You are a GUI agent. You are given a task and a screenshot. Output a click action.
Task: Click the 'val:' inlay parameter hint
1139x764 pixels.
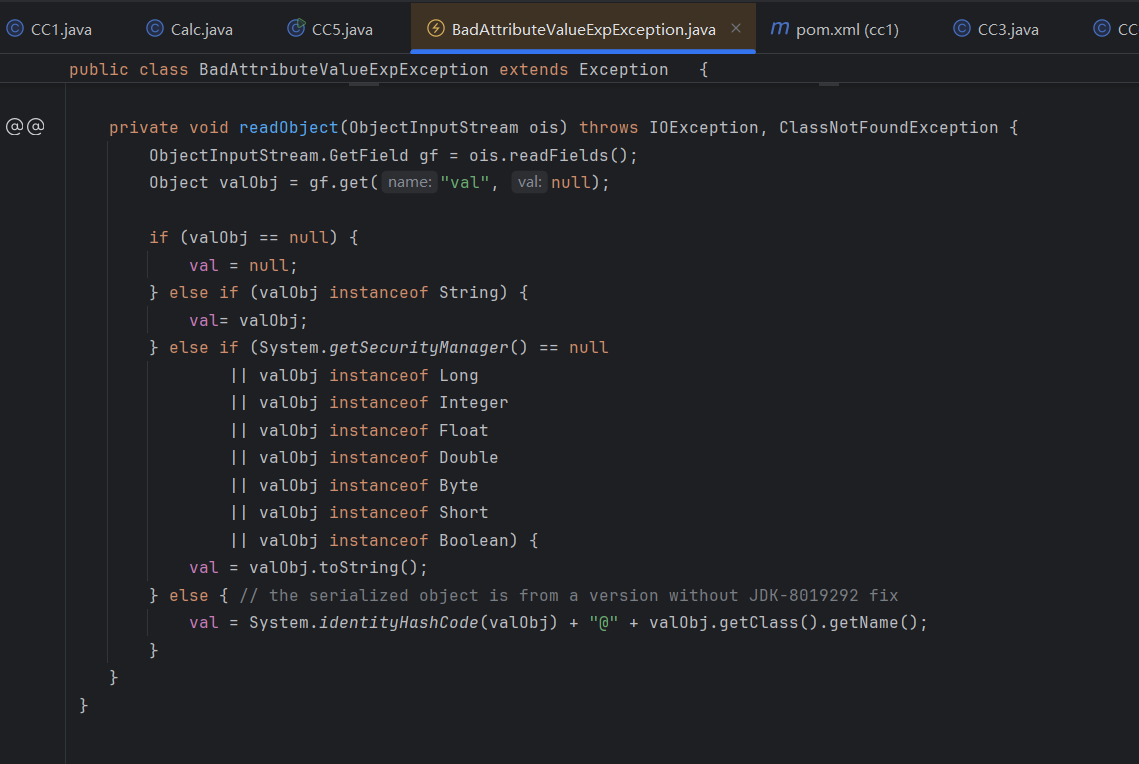[529, 183]
